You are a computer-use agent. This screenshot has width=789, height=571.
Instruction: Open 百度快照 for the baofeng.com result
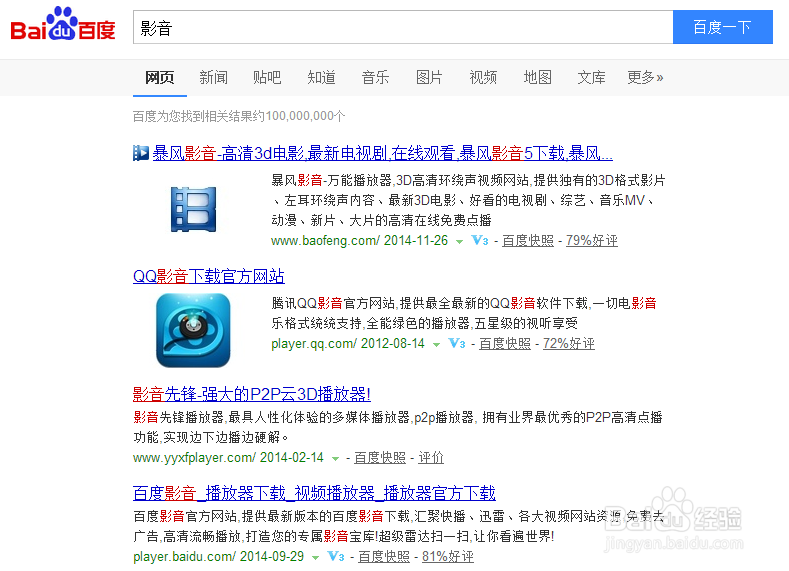[x=528, y=240]
